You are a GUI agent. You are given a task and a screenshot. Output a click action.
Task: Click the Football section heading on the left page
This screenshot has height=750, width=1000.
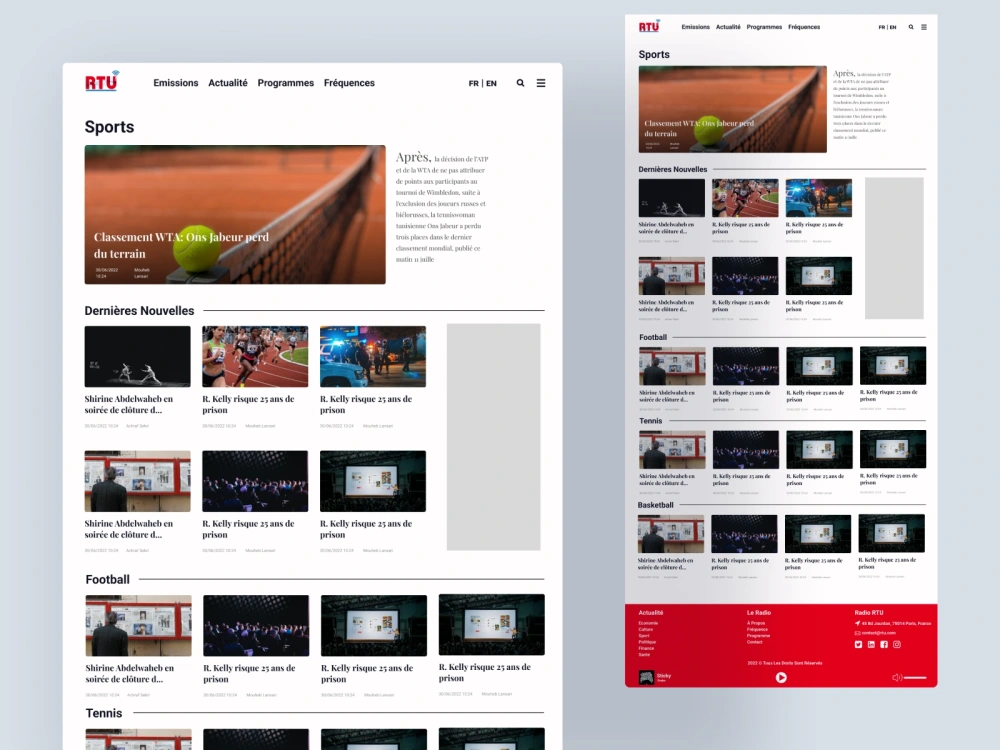(108, 579)
